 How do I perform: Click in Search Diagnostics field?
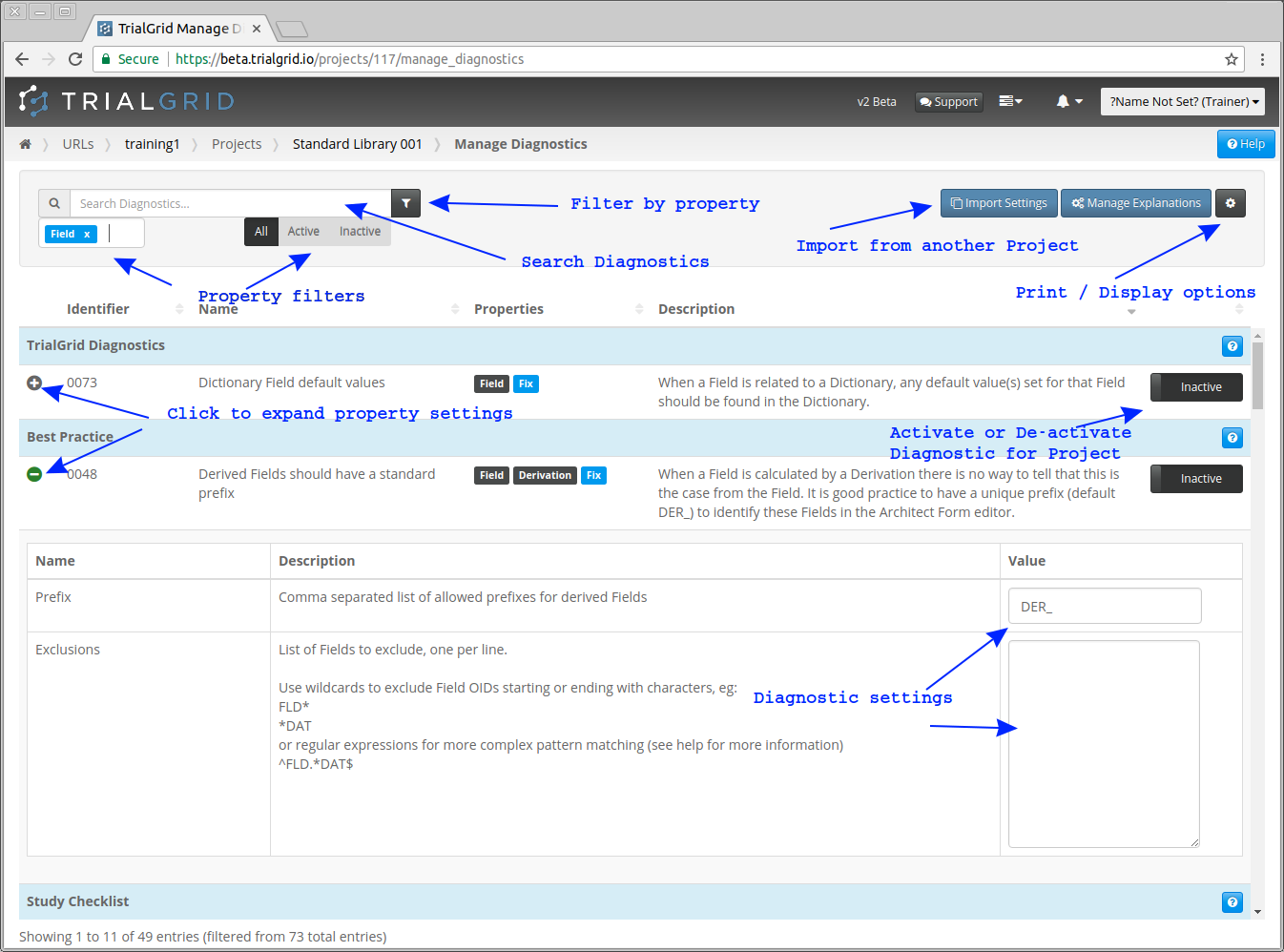(230, 203)
